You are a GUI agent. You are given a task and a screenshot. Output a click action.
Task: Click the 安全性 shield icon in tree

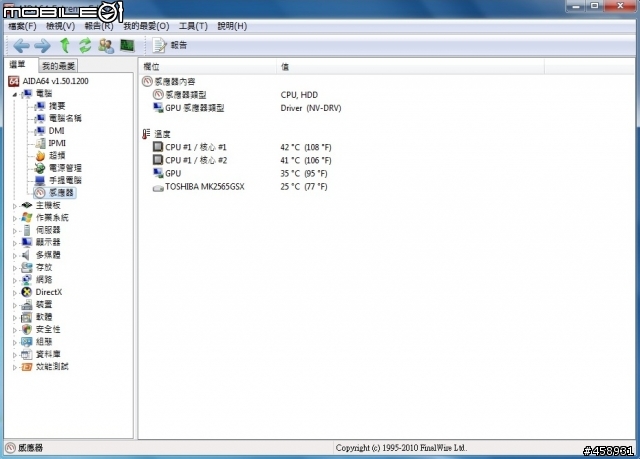(x=27, y=329)
